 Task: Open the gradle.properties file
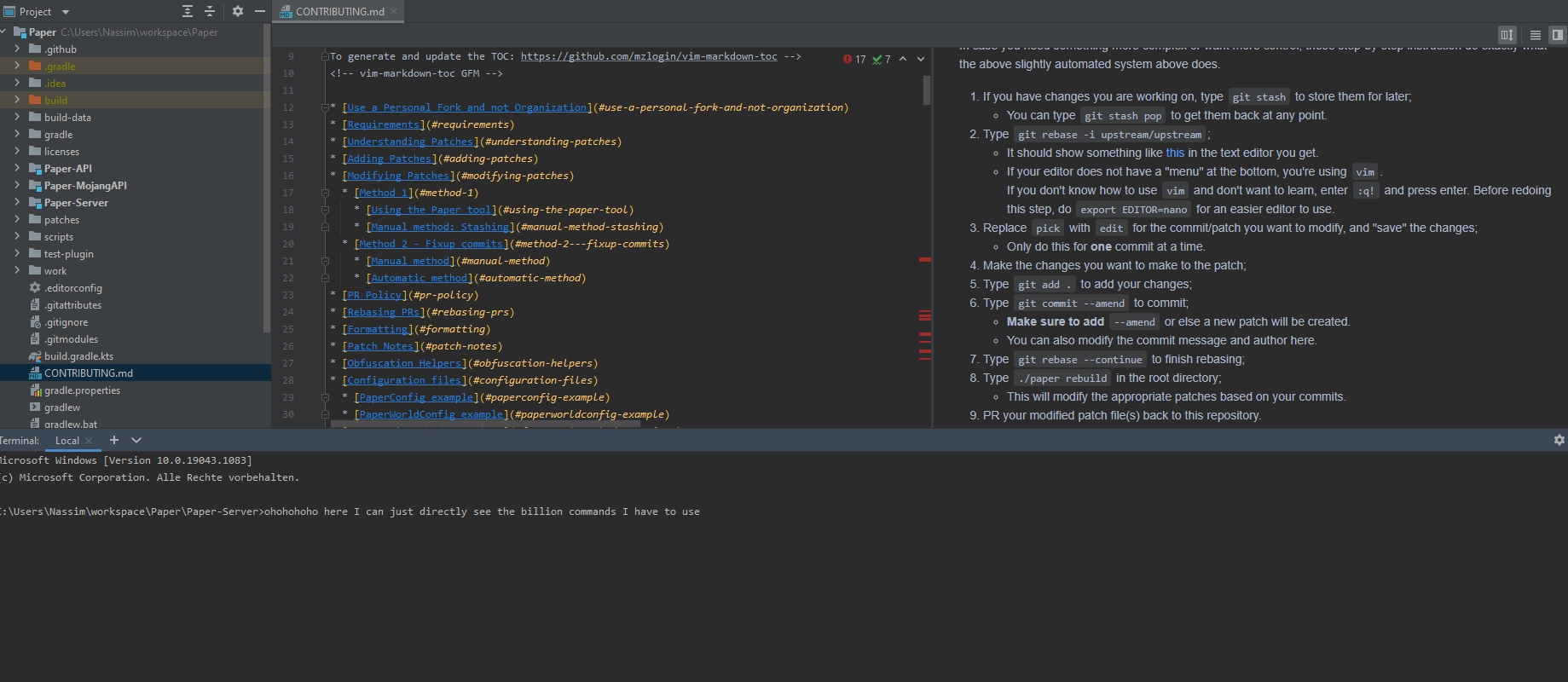[82, 390]
